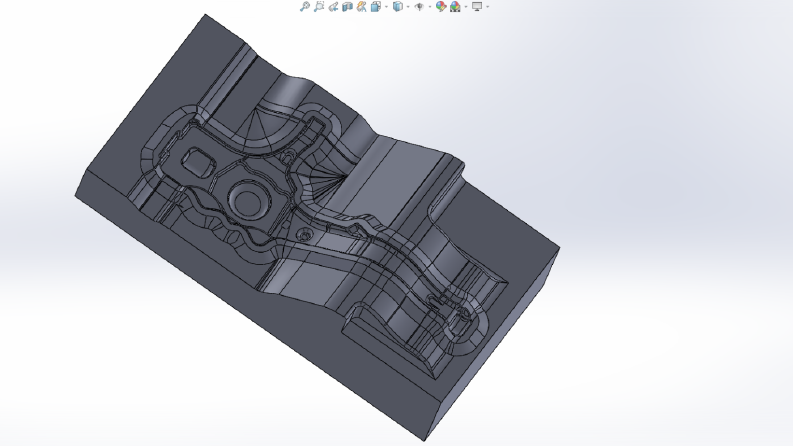Open the Display Style dropdown arrow
The height and width of the screenshot is (446, 793).
[x=408, y=7]
